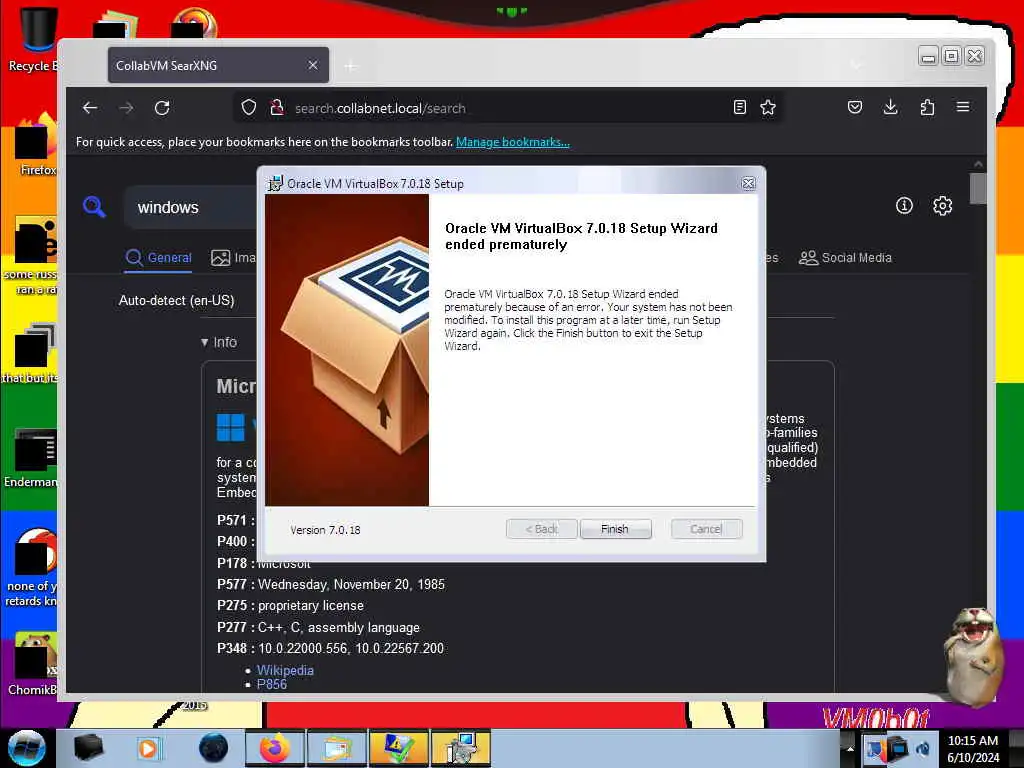Viewport: 1024px width, 768px height.
Task: Open the Manage bookmarks link
Action: point(513,142)
